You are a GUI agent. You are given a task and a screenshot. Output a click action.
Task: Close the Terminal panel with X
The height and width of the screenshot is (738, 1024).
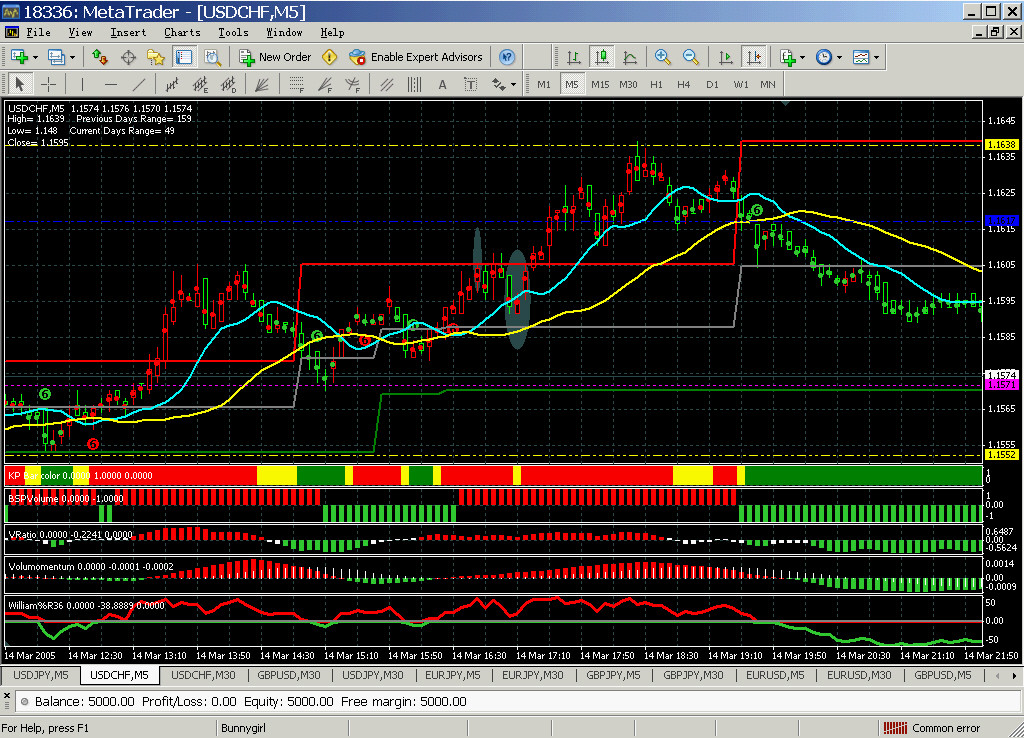(x=7, y=696)
